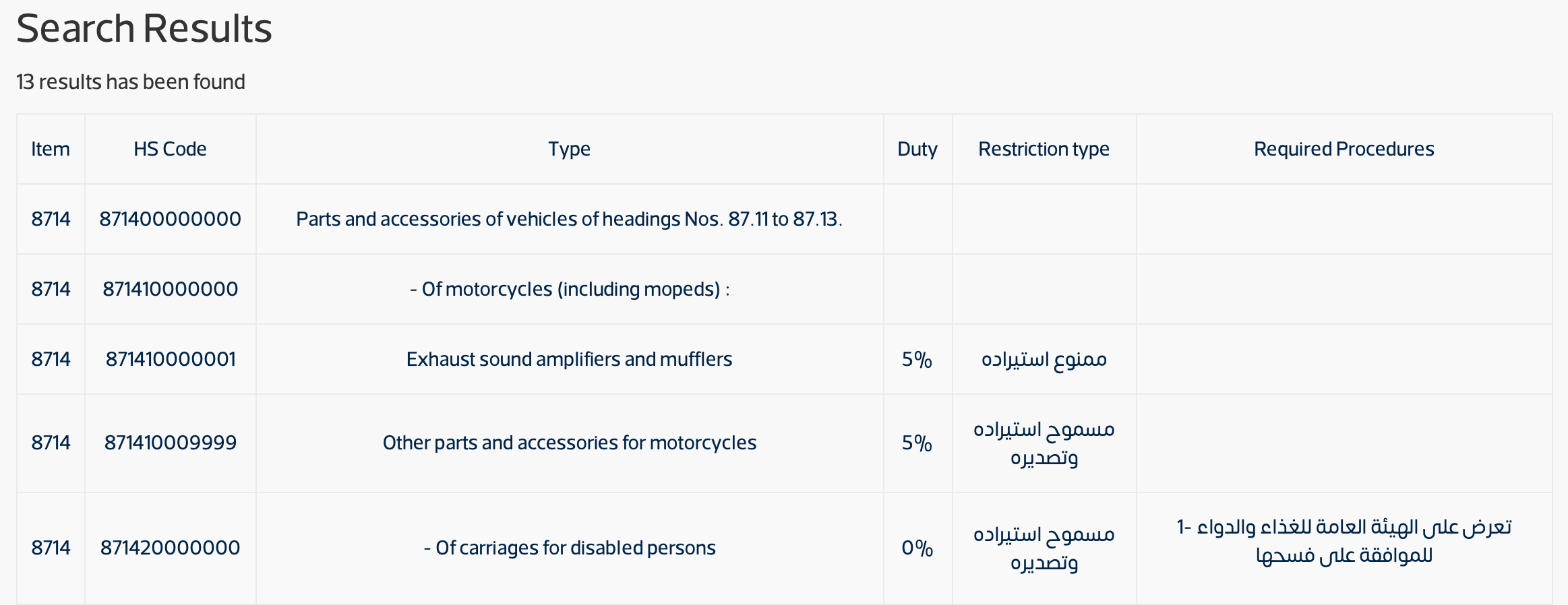Click the 0% duty value
This screenshot has height=605, width=1568.
(917, 548)
